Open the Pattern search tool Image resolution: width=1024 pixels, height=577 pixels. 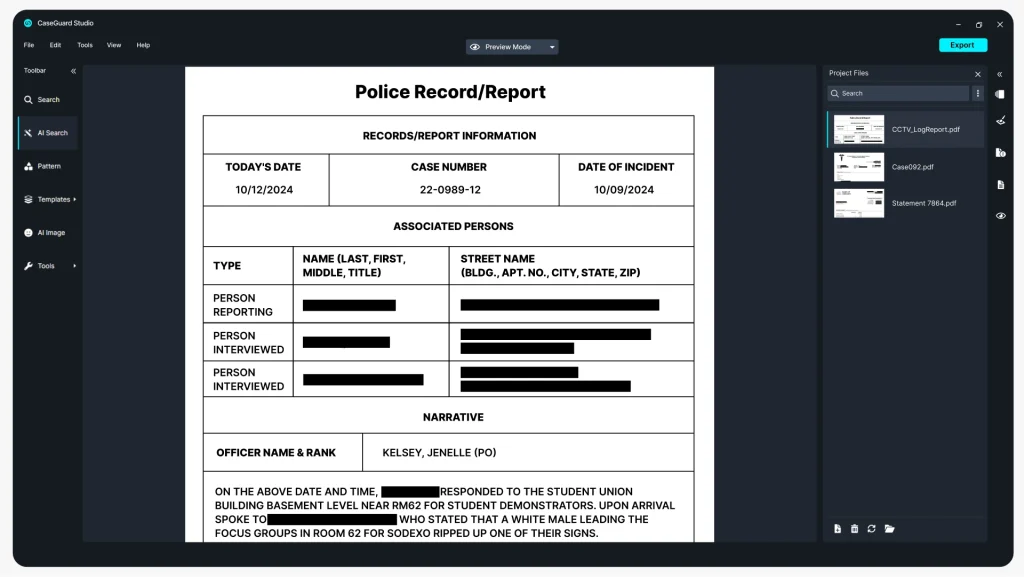[x=45, y=166]
